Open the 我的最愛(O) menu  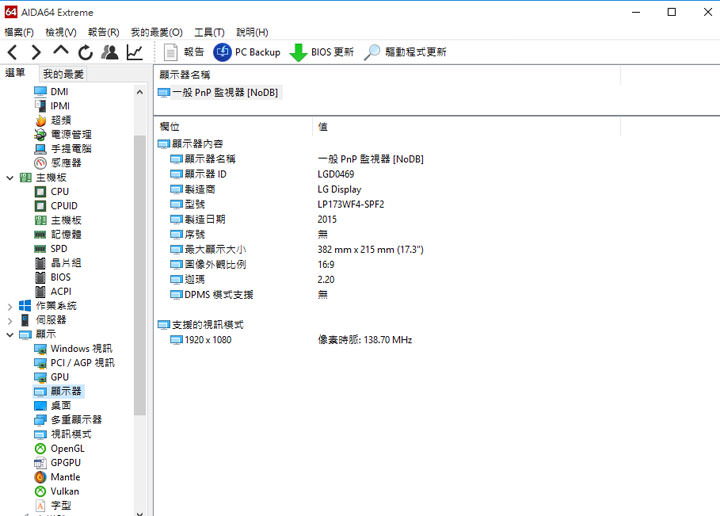click(157, 32)
